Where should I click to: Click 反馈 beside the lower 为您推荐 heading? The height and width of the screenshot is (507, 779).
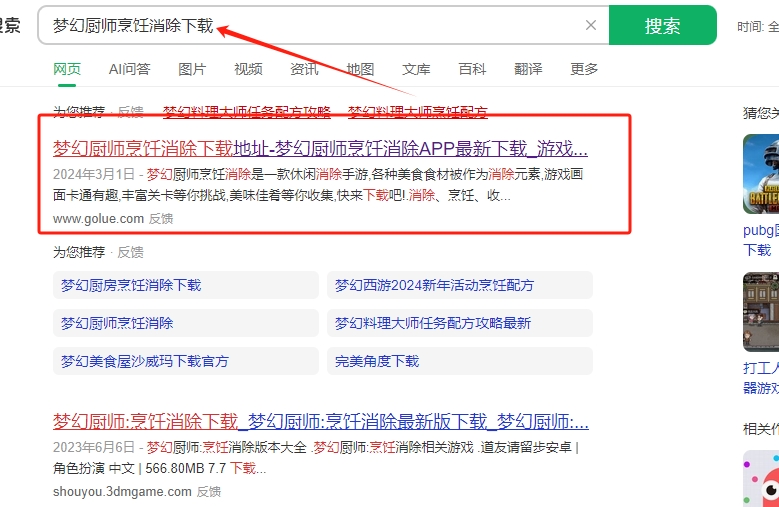pos(131,252)
